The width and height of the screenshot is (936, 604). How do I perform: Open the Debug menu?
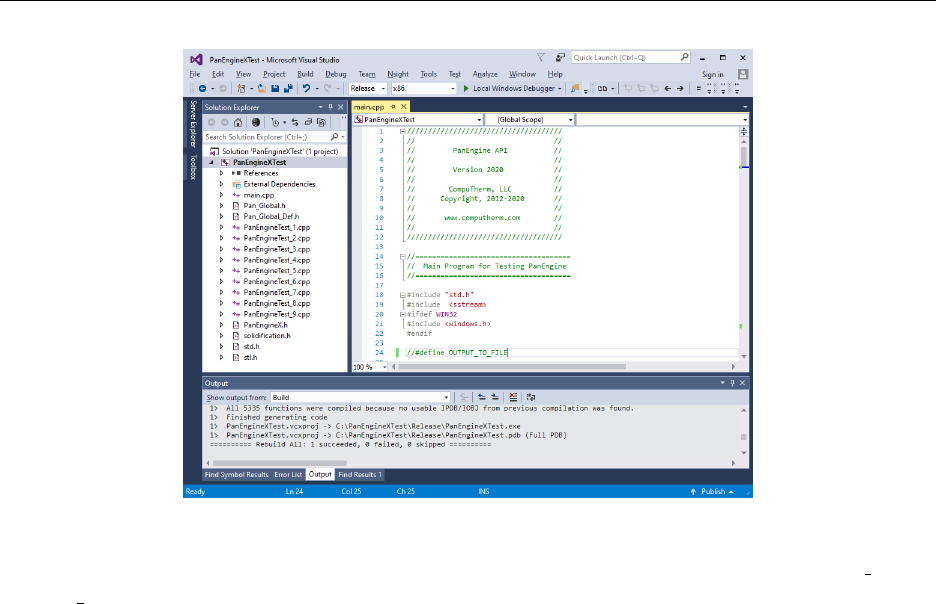335,74
